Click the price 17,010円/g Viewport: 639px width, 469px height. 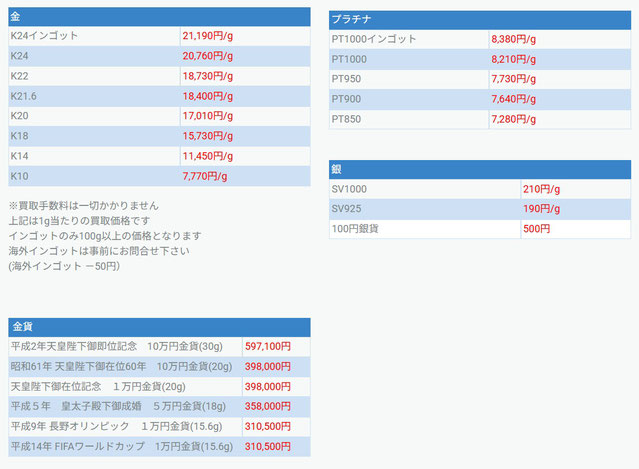tap(207, 116)
